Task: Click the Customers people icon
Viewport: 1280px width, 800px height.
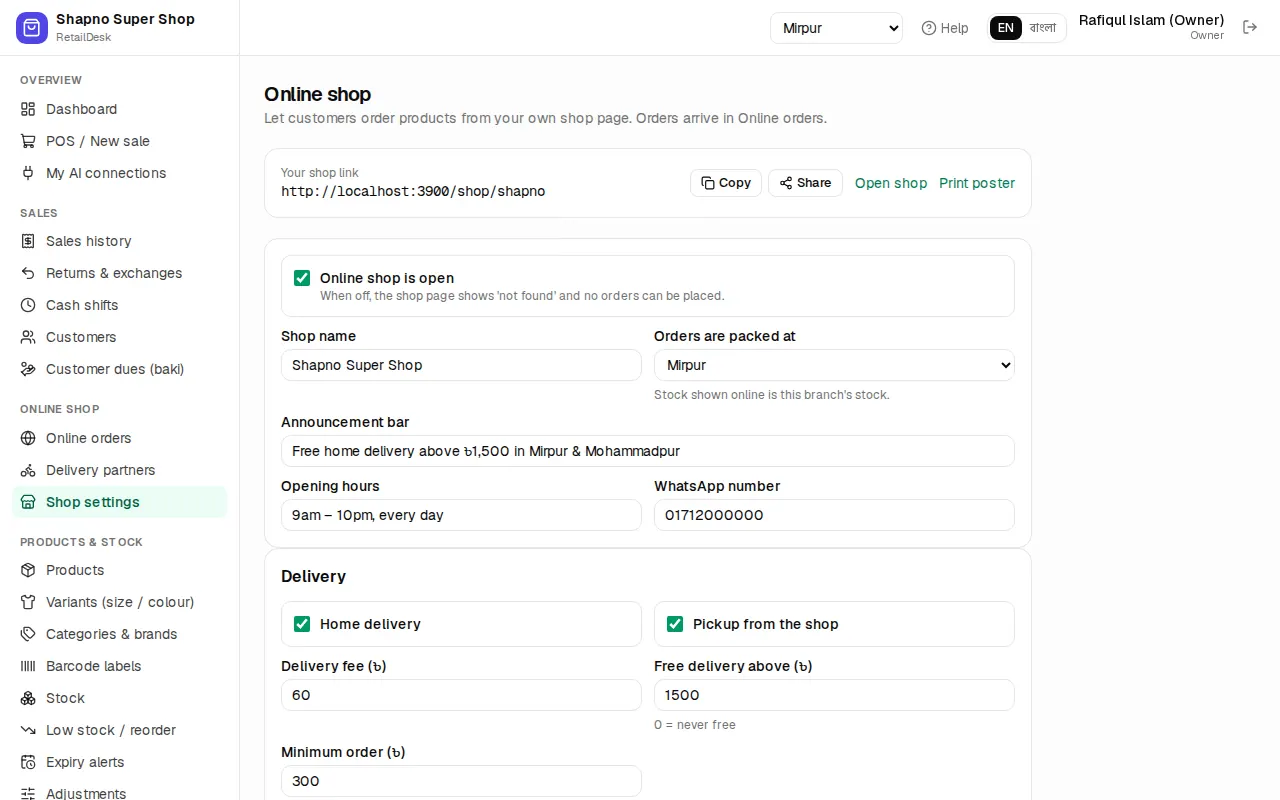Action: (28, 337)
